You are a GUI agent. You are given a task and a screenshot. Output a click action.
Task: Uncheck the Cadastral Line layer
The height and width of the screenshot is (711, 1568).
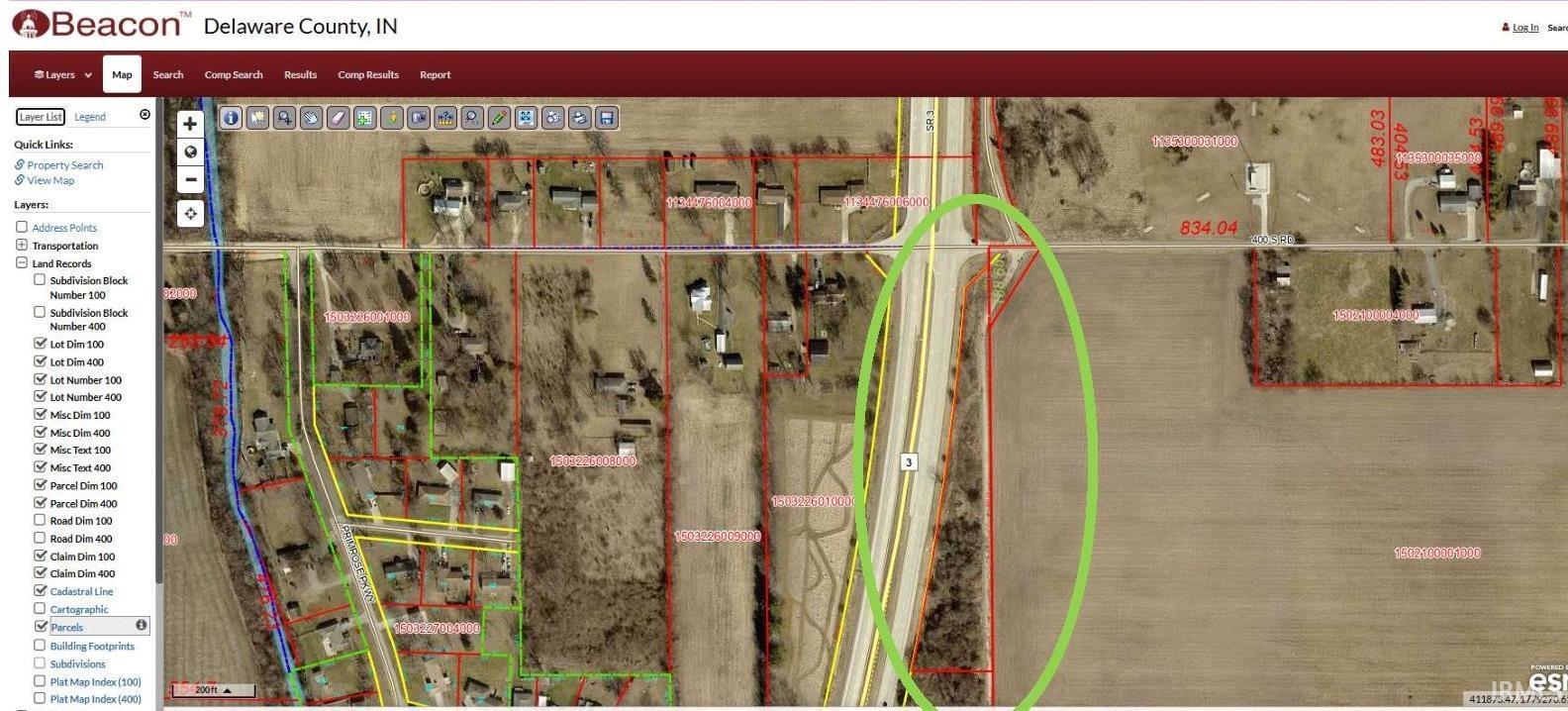[40, 590]
